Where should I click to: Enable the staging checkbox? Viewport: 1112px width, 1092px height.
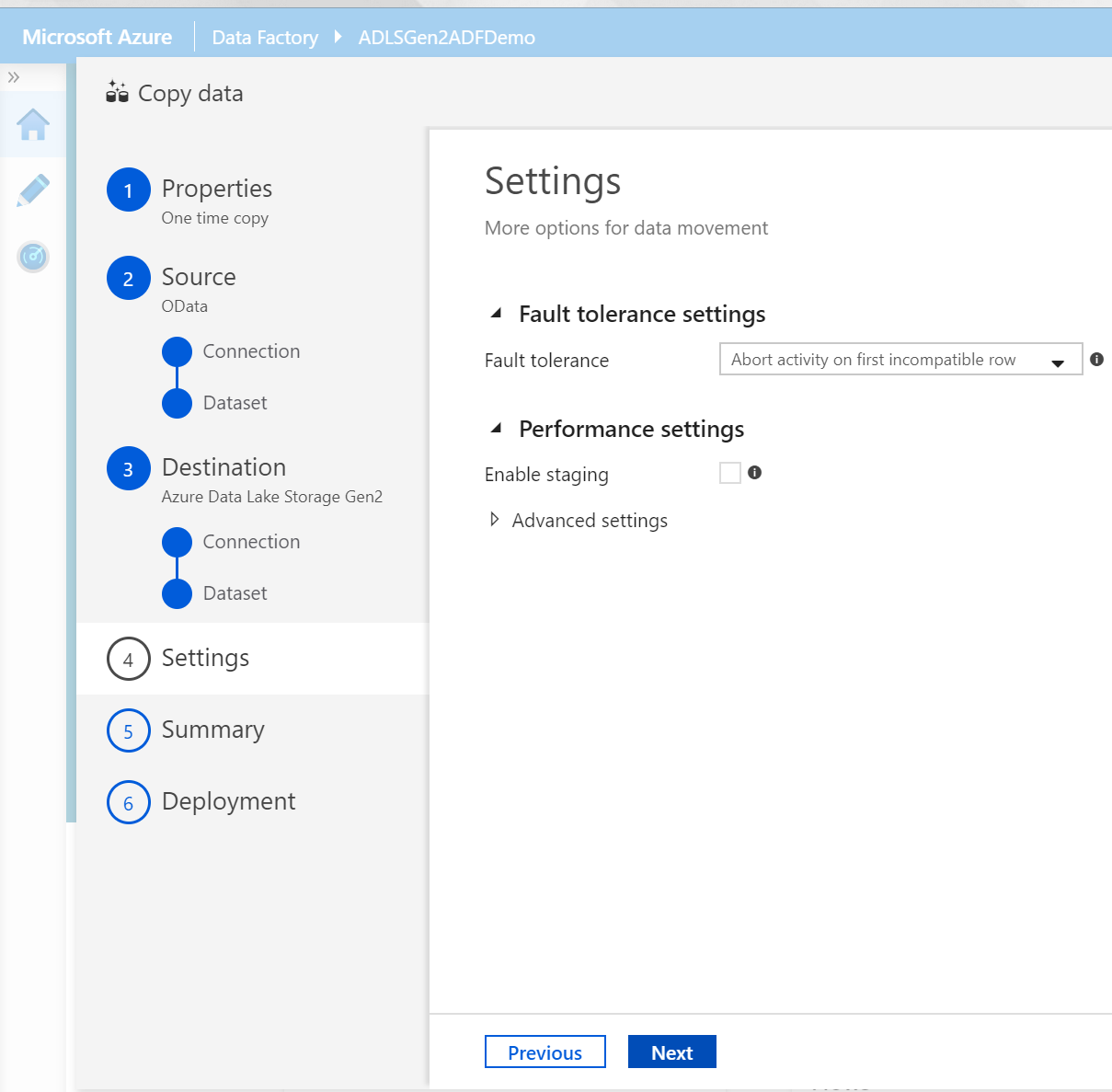tap(729, 472)
